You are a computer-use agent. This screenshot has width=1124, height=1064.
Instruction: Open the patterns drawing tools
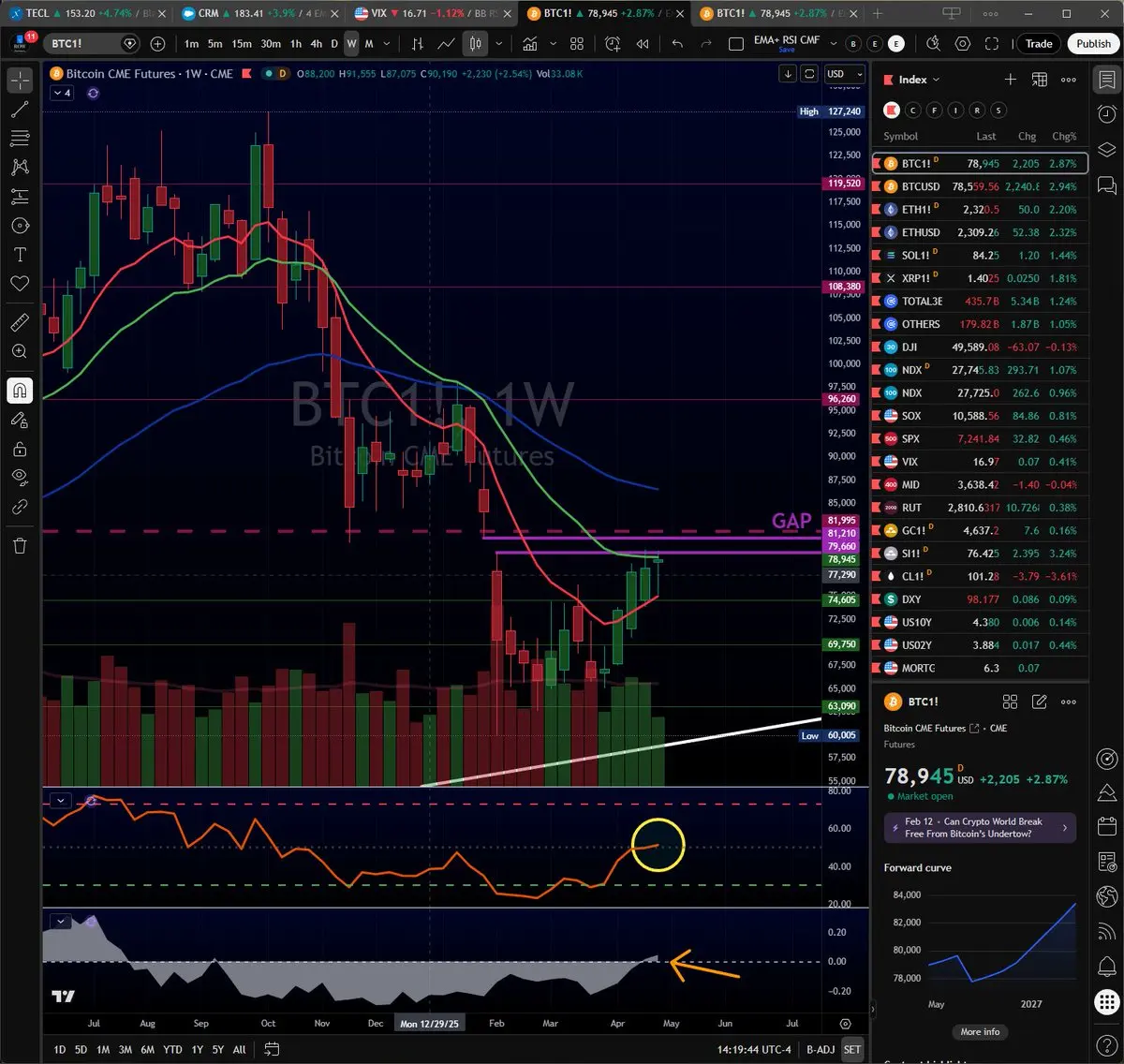(x=20, y=168)
